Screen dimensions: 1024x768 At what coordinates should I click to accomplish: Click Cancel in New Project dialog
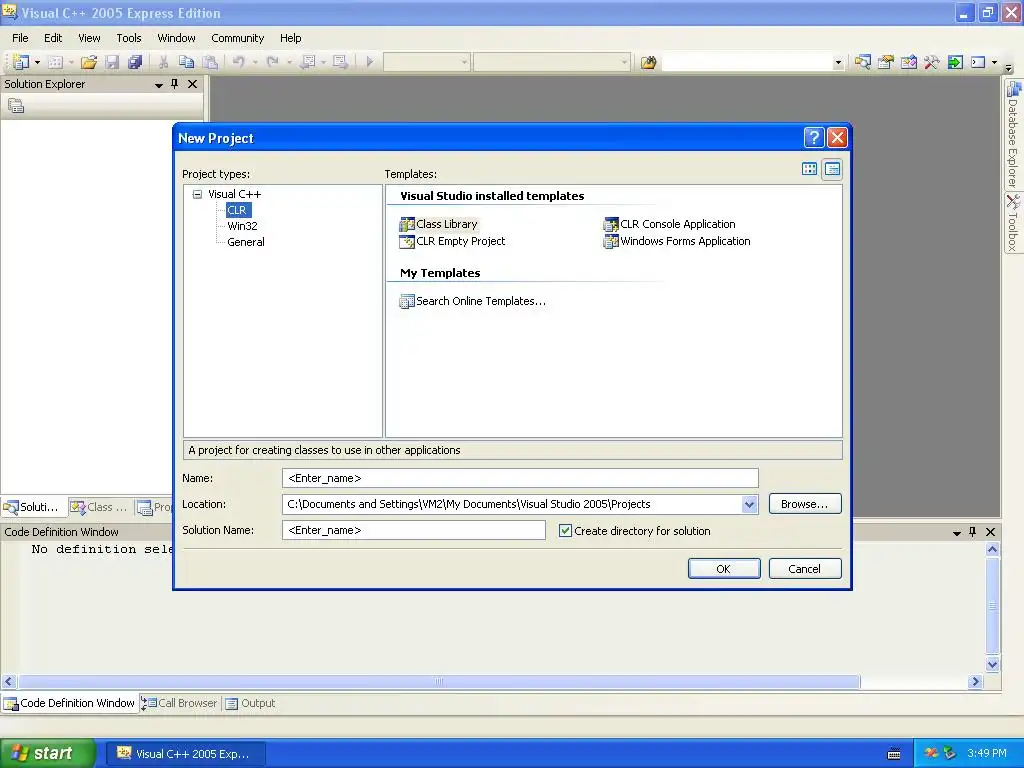[x=805, y=569]
